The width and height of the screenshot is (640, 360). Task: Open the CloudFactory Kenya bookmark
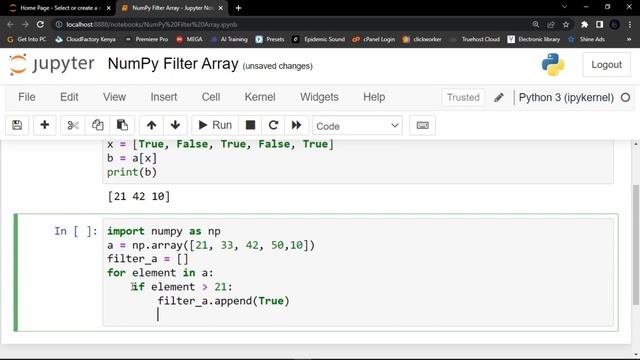[x=85, y=39]
